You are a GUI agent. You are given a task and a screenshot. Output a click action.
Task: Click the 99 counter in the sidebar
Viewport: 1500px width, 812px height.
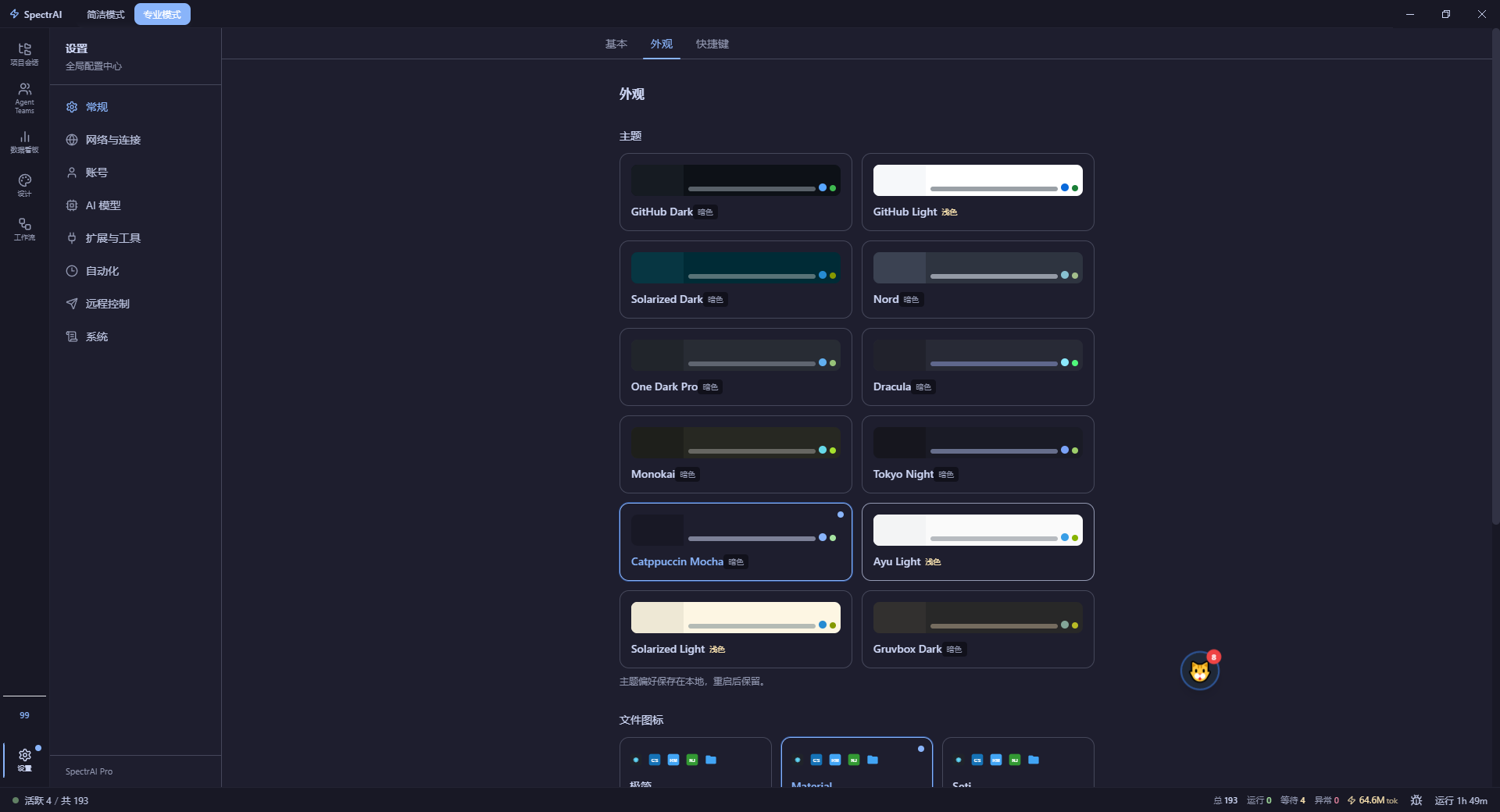[x=24, y=715]
